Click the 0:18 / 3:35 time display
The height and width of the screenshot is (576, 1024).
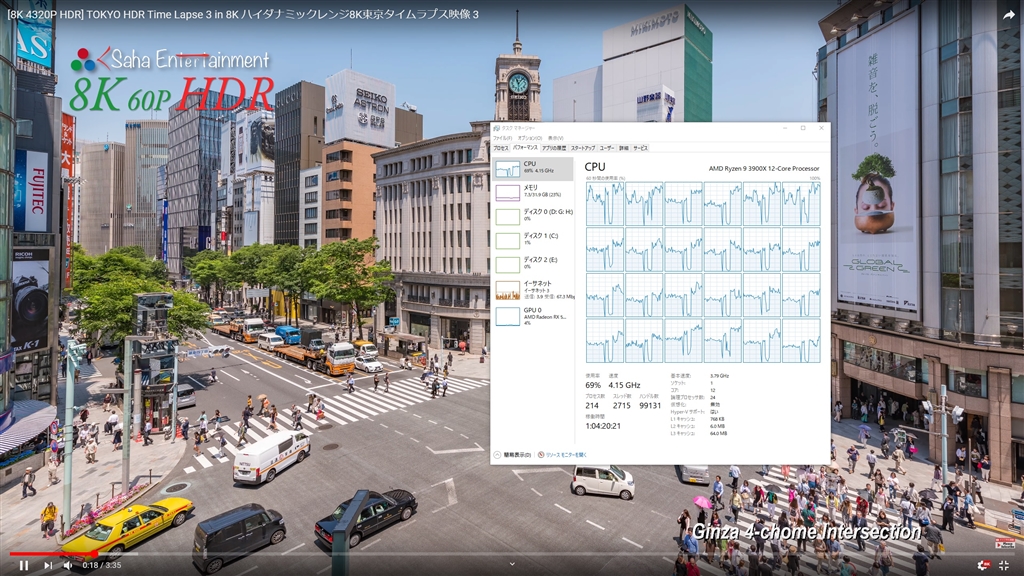[102, 565]
